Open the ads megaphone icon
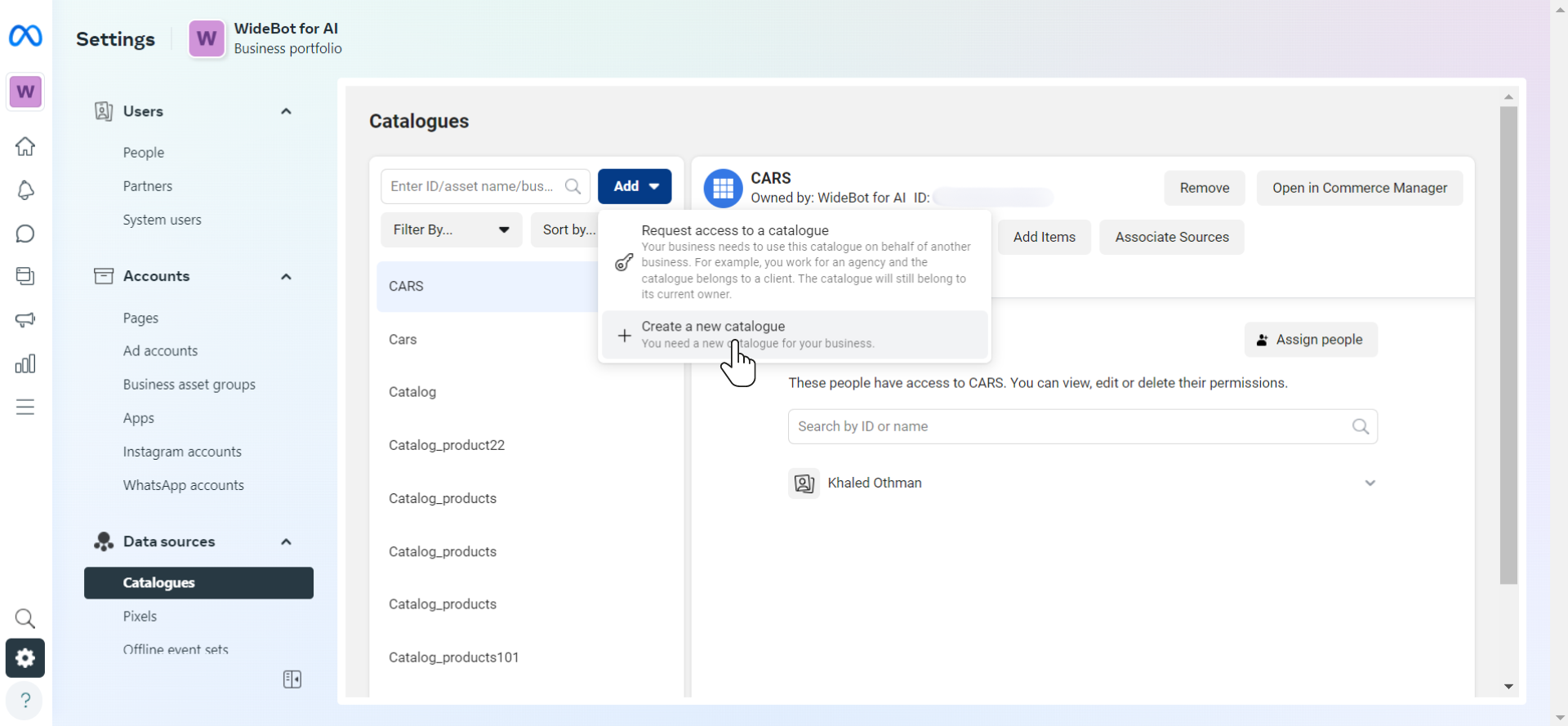 [x=25, y=319]
